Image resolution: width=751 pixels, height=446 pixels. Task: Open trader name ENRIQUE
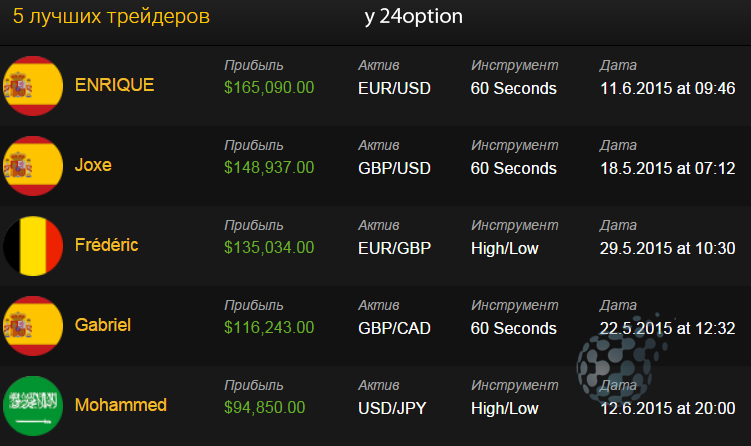coord(114,85)
